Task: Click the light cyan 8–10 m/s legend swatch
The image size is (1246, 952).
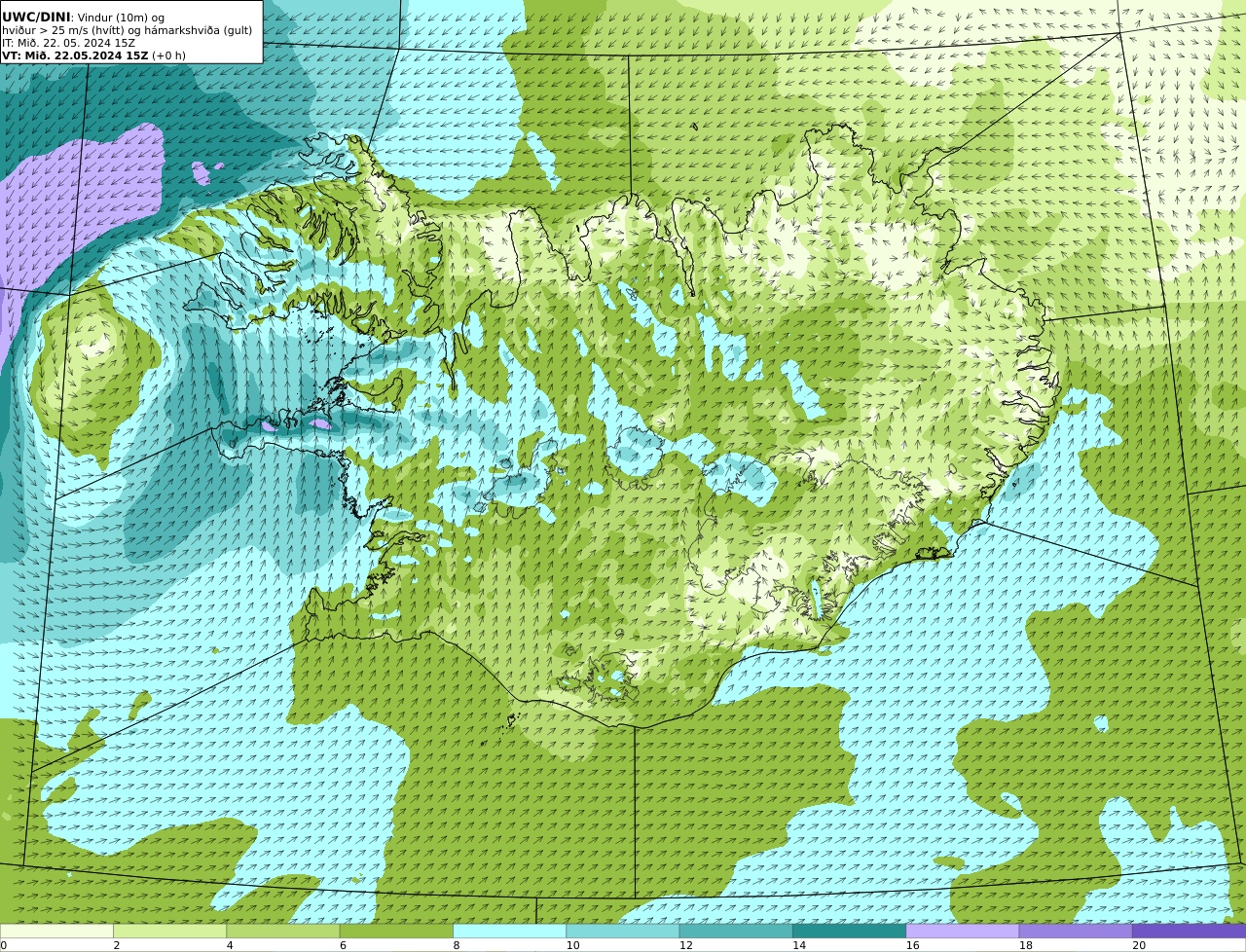Action: (509, 931)
